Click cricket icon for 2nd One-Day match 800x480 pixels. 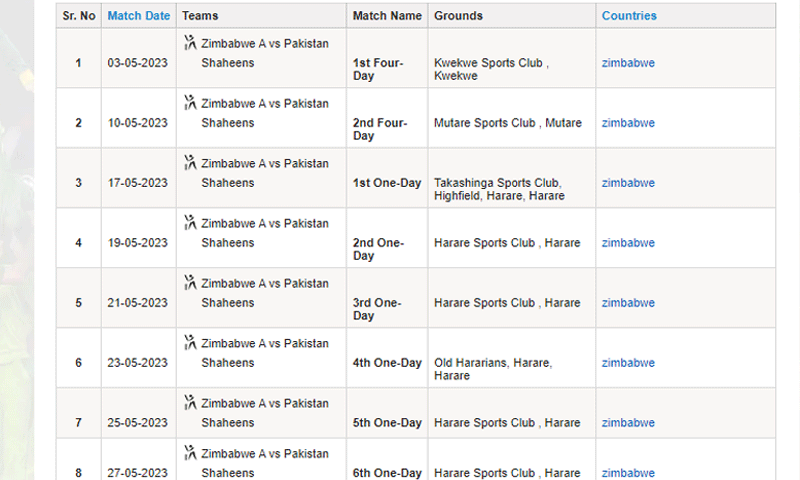click(x=190, y=222)
